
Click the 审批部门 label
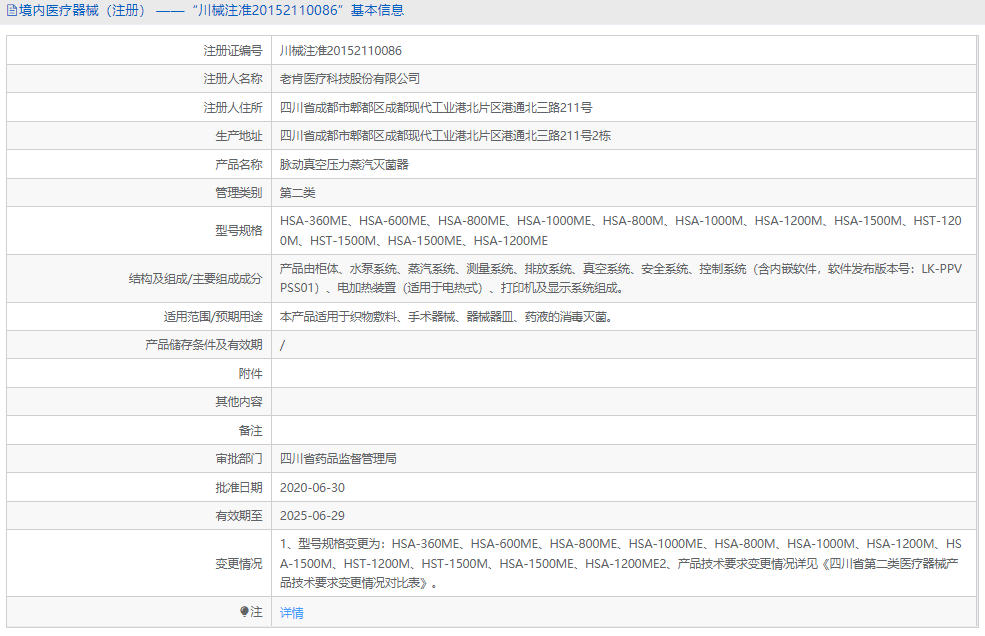(x=239, y=459)
